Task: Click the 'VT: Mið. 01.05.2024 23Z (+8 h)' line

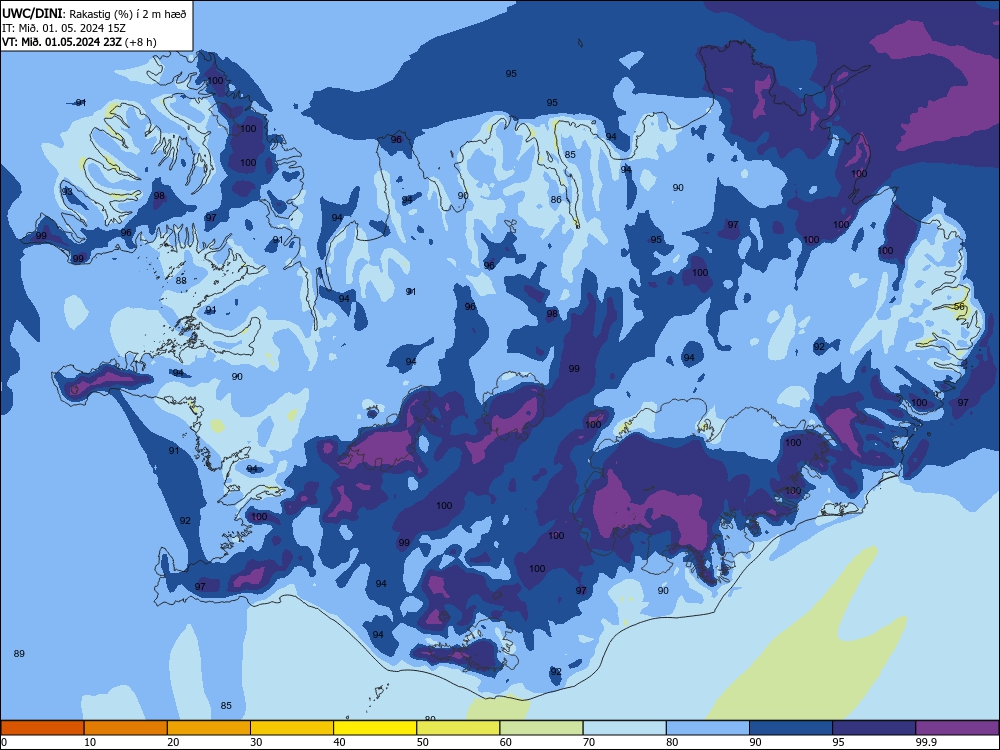Action: [x=79, y=42]
